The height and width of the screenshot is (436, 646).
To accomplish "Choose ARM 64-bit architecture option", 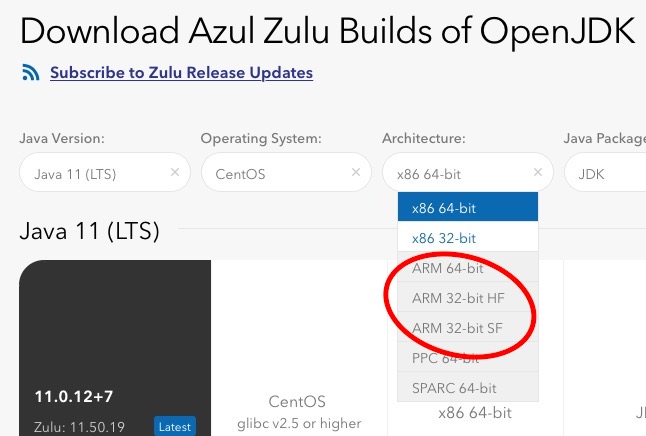I will pyautogui.click(x=467, y=269).
